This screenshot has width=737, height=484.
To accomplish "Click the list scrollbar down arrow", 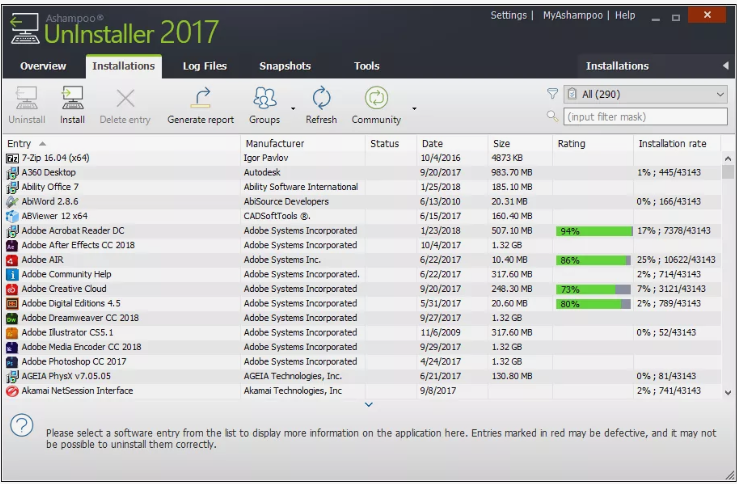I will (728, 392).
